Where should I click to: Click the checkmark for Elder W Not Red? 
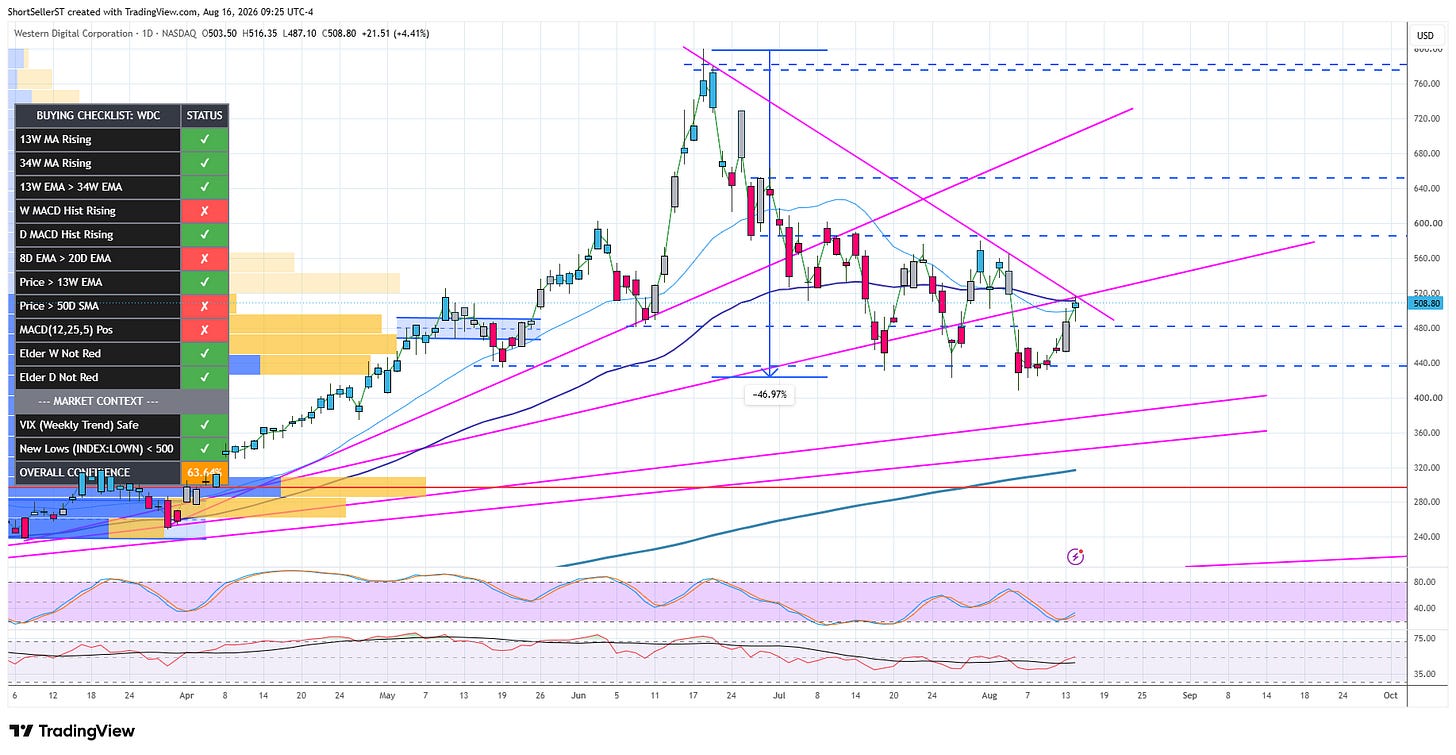tap(205, 354)
